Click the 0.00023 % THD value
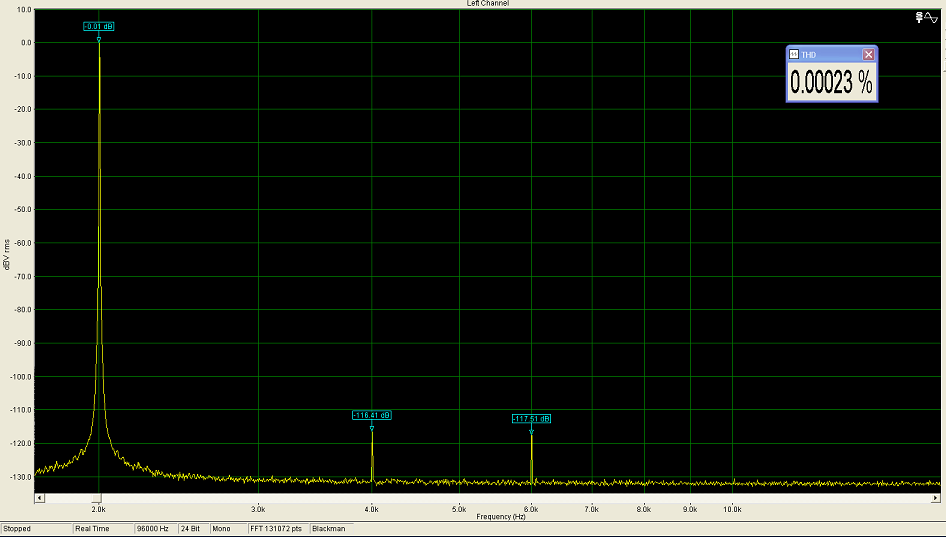Viewport: 946px width, 537px height. click(831, 81)
